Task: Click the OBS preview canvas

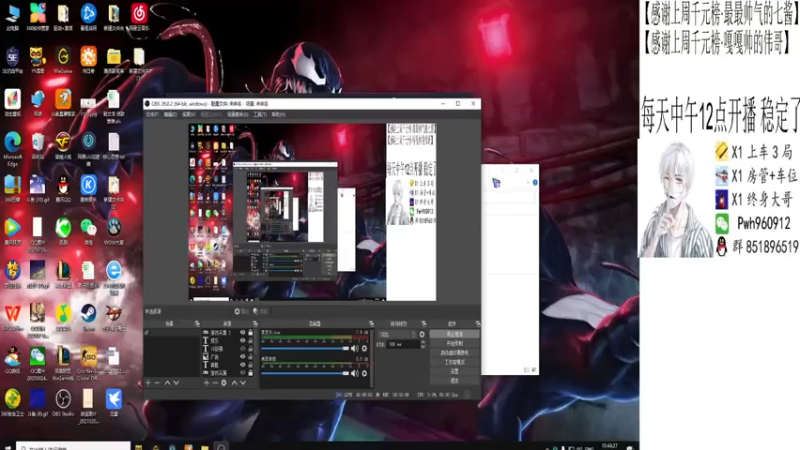Action: tap(312, 212)
